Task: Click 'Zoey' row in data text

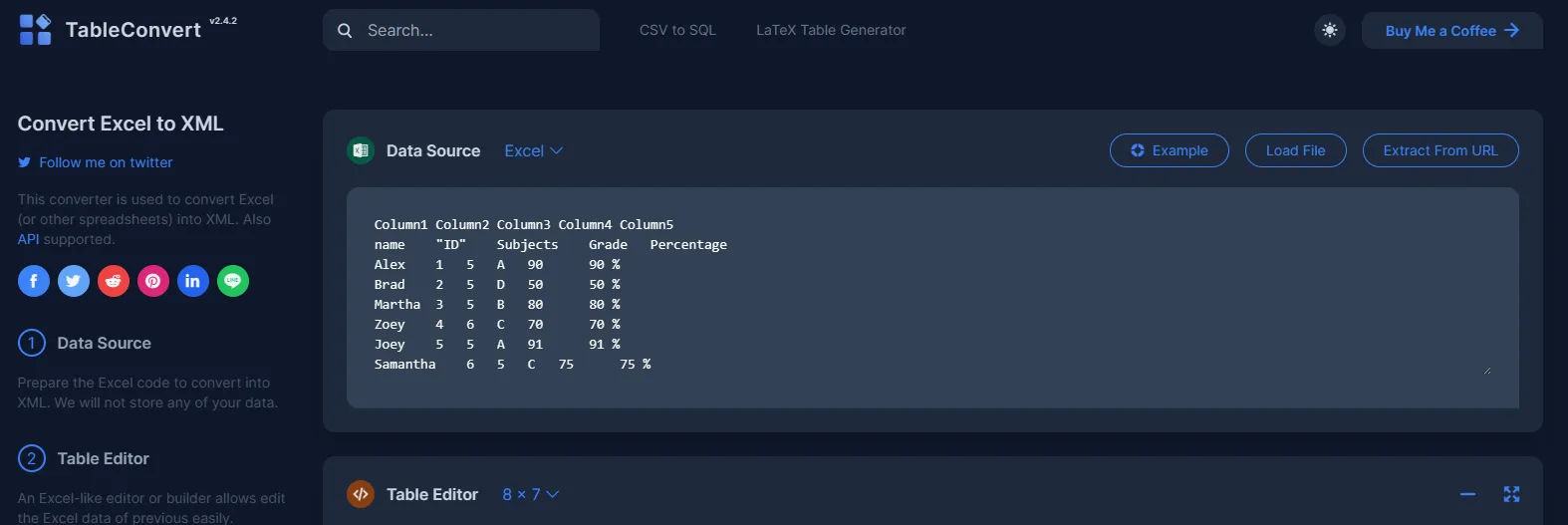Action: click(497, 325)
